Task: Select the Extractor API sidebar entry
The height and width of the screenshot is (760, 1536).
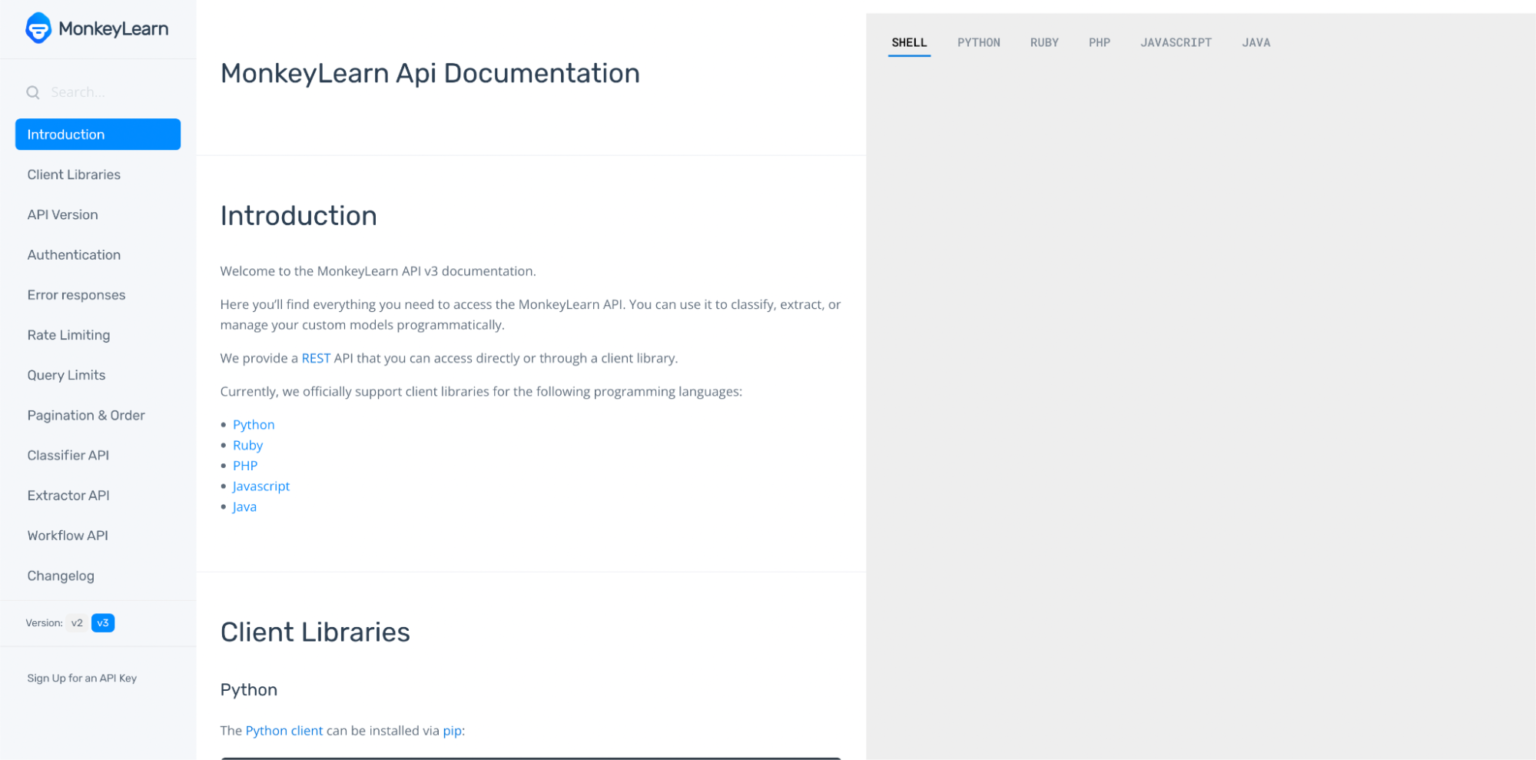Action: click(68, 495)
